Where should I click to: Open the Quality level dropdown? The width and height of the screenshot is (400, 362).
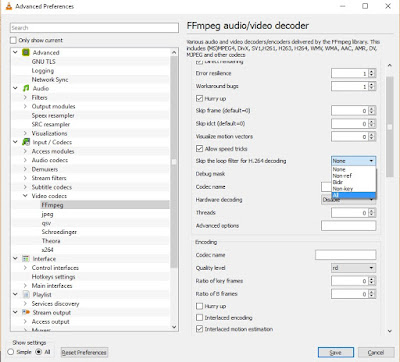click(x=354, y=268)
